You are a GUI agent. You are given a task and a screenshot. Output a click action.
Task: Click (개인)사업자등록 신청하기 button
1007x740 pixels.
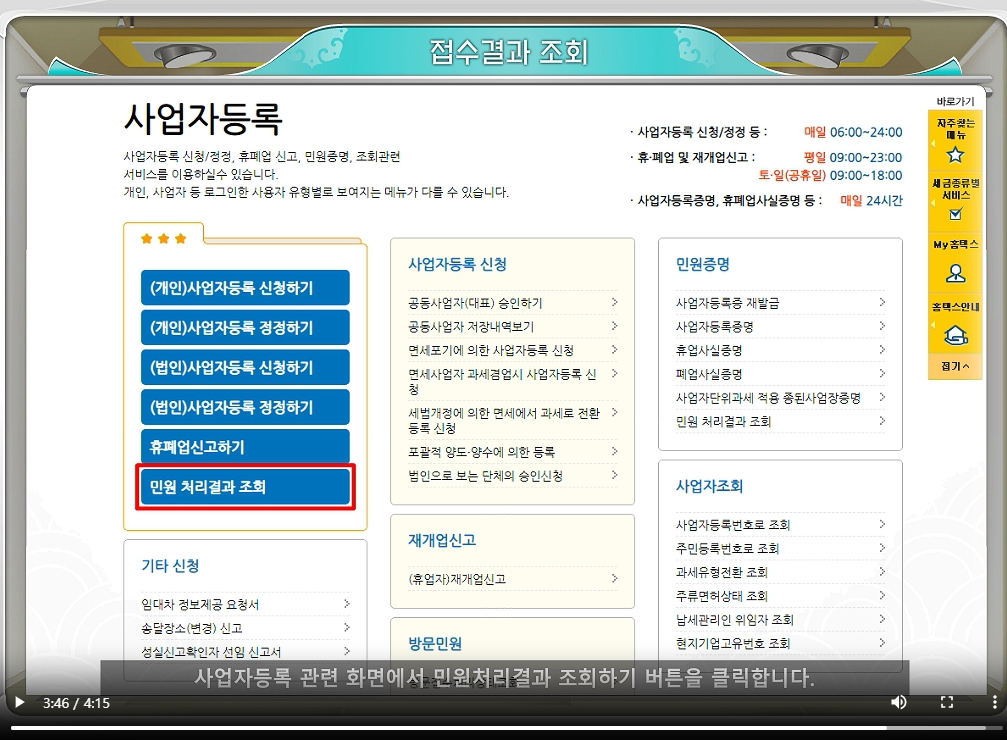tap(245, 288)
